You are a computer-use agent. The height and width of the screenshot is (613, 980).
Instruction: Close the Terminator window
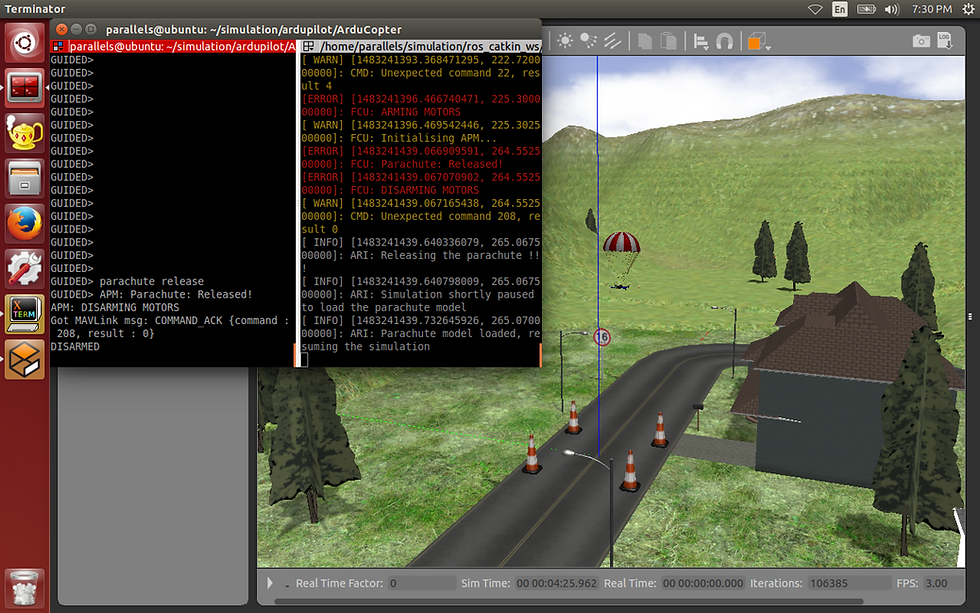(61, 29)
